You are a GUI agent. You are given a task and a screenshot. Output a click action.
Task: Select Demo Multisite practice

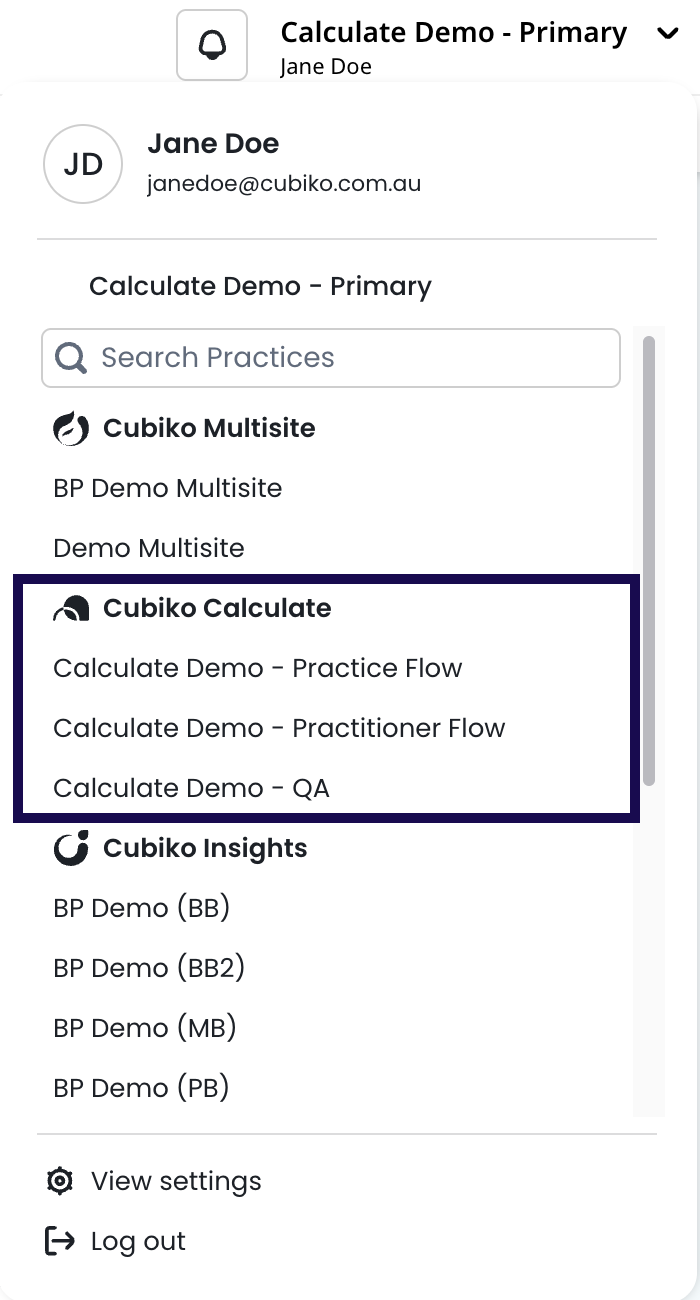coord(149,548)
